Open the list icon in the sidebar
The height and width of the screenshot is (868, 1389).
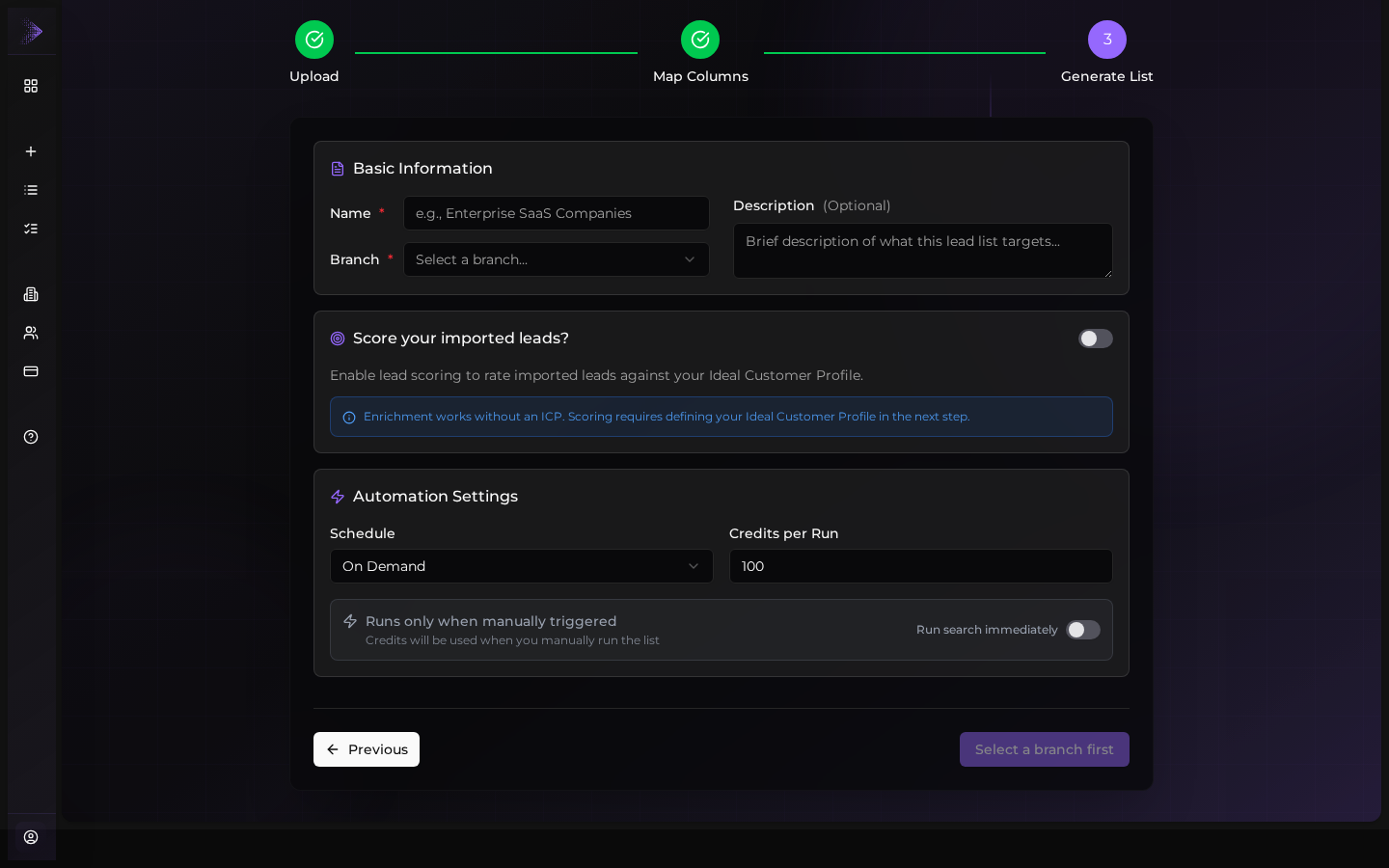click(x=31, y=190)
